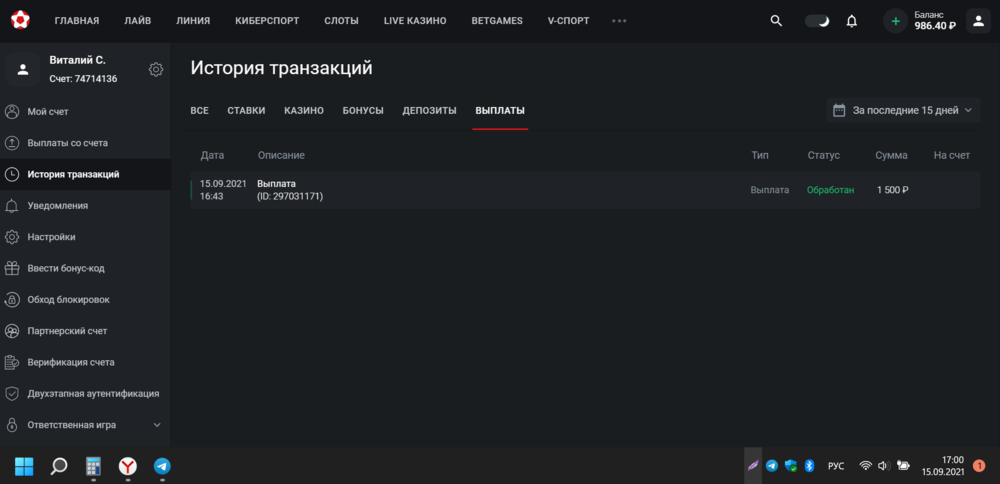This screenshot has height=484, width=1000.
Task: Click the 1 500 ₽ amount cell
Action: pyautogui.click(x=892, y=190)
